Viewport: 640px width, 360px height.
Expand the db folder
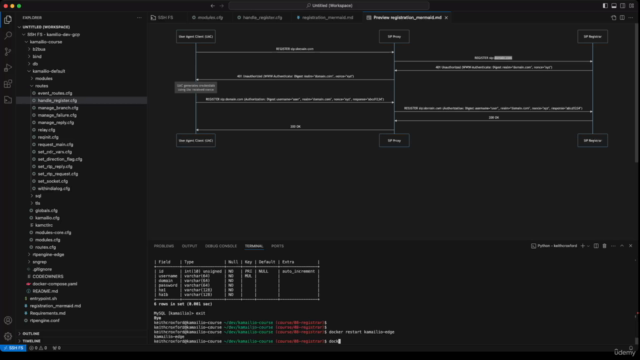tap(35, 64)
